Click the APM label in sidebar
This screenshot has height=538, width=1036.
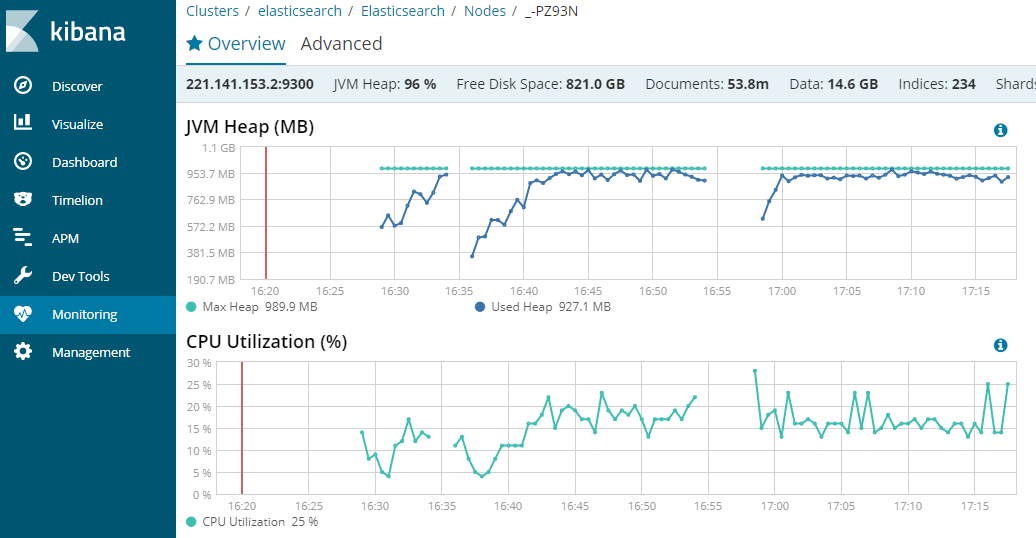(65, 239)
